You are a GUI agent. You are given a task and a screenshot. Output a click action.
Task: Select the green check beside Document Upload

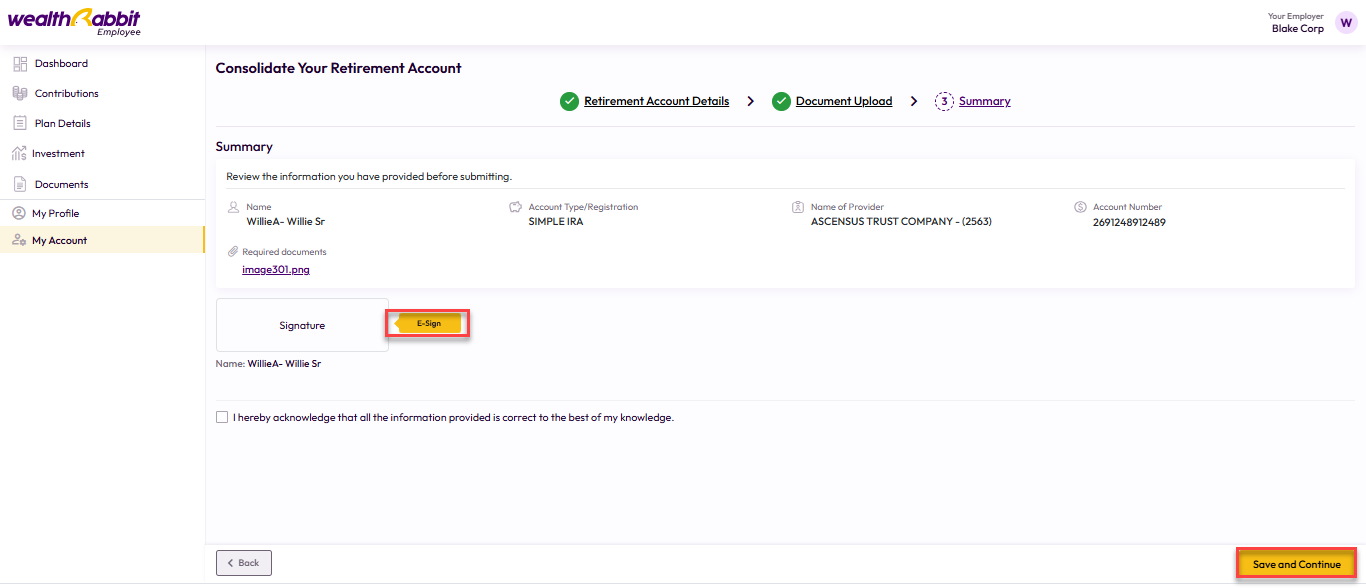(x=781, y=101)
